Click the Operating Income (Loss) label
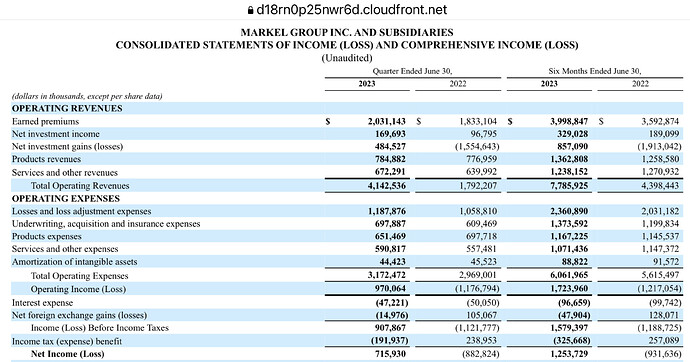 point(78,289)
